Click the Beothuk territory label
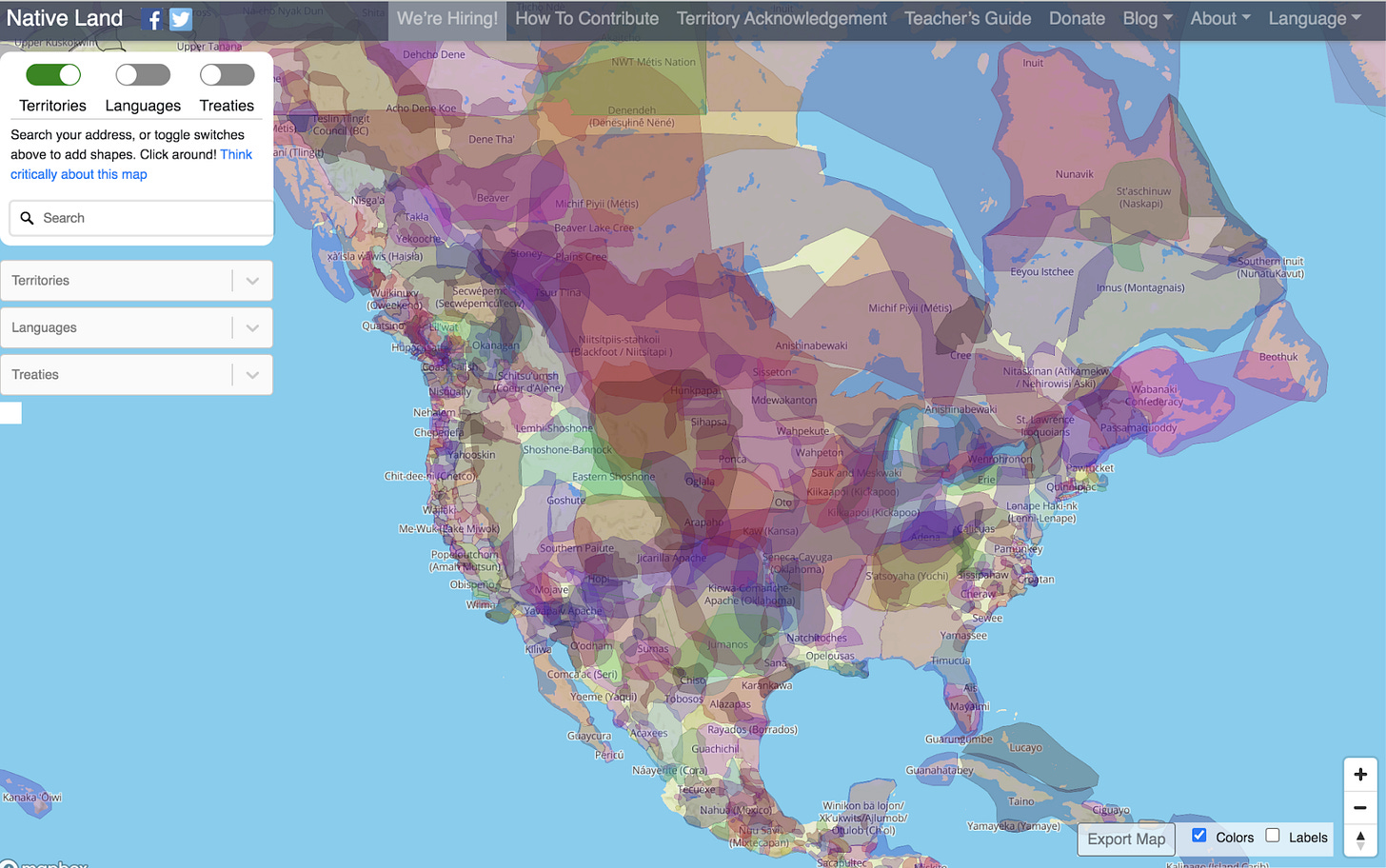1386x868 pixels. click(1278, 357)
